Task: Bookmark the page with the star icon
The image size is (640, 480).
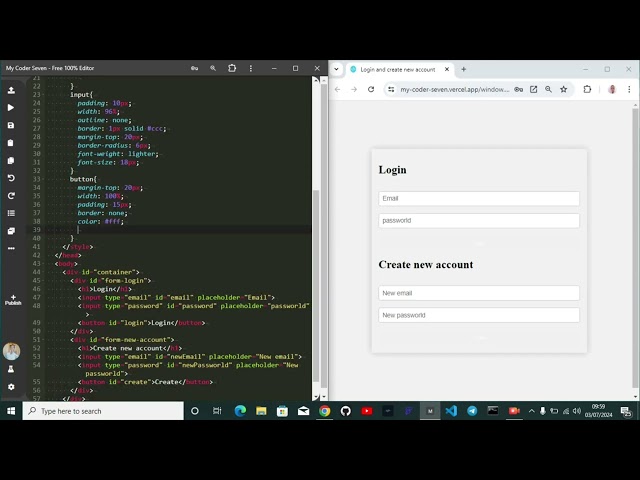Action: coord(564,89)
